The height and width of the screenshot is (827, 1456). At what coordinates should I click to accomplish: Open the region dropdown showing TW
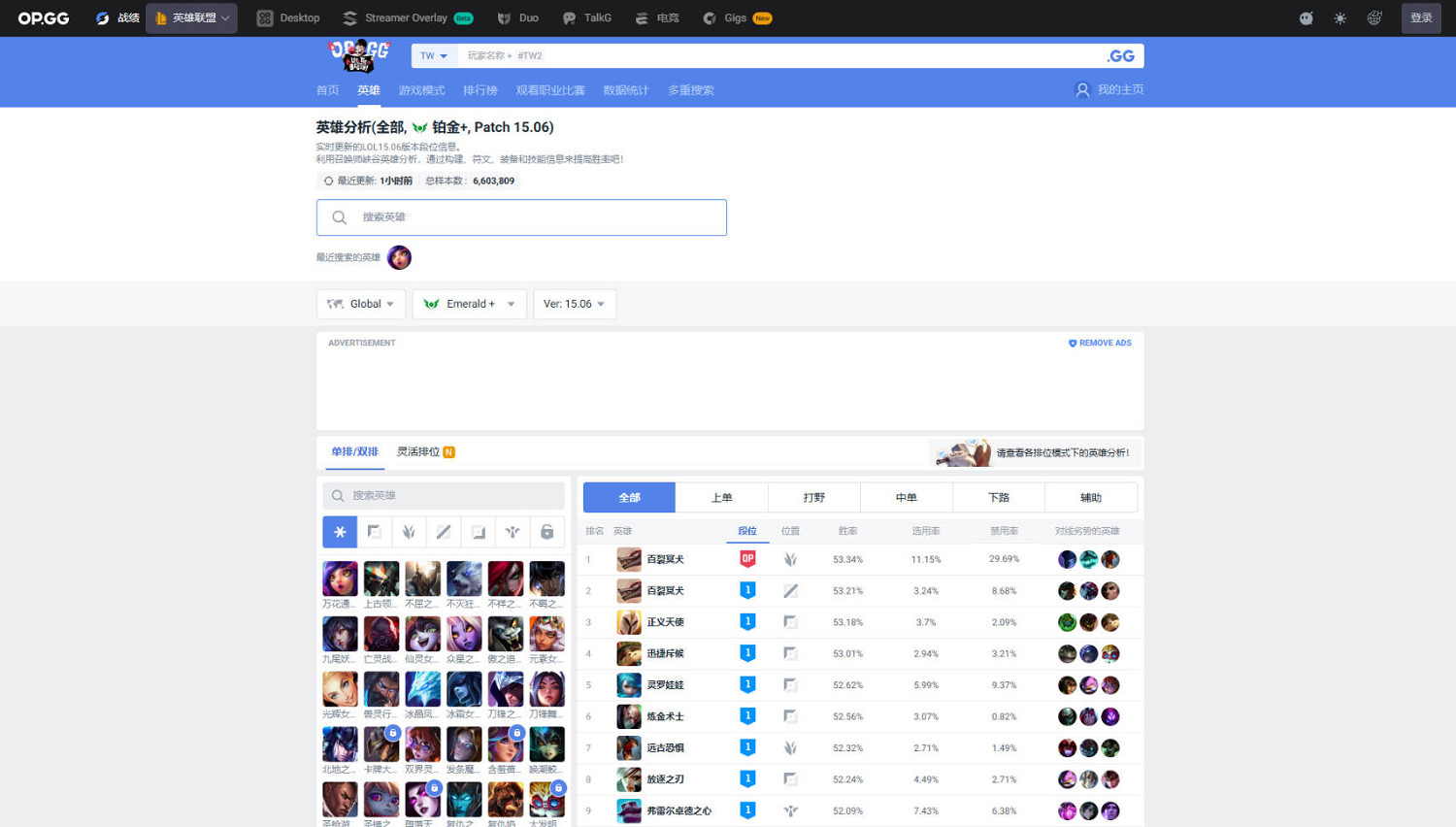click(x=433, y=55)
